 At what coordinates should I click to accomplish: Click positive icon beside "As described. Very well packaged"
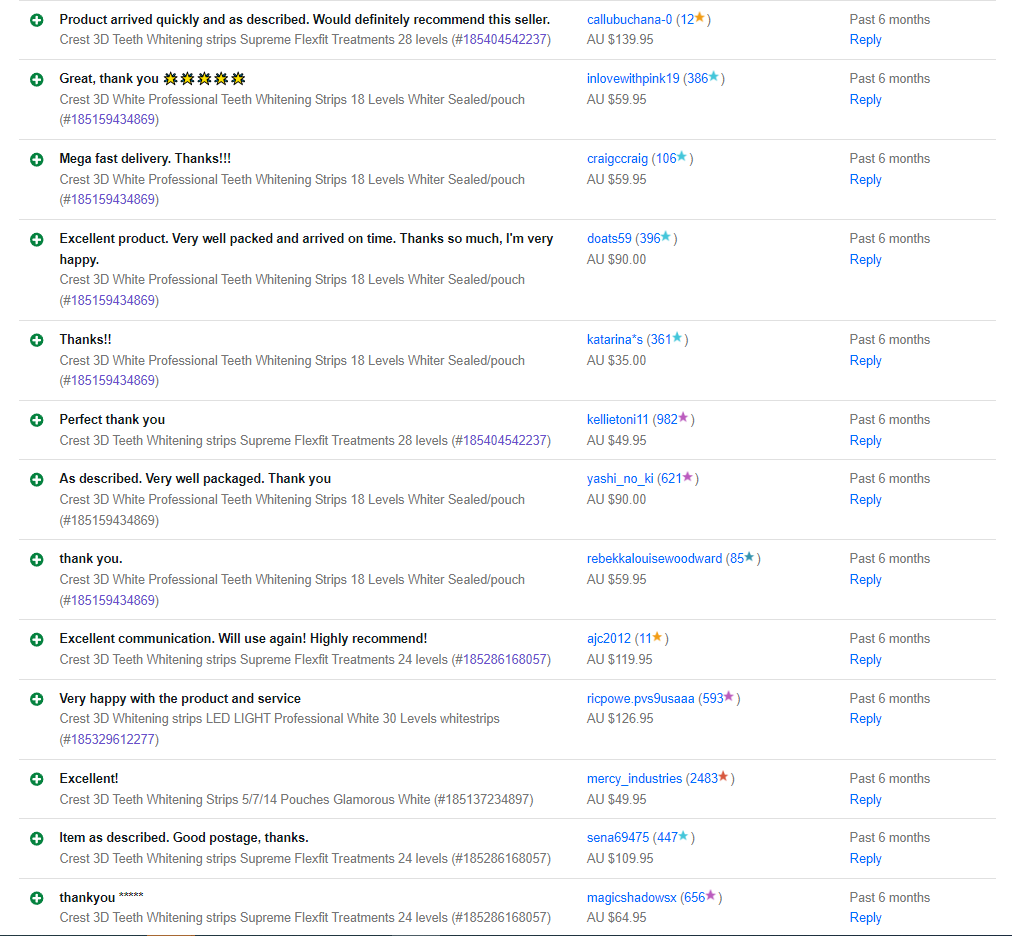coord(37,480)
